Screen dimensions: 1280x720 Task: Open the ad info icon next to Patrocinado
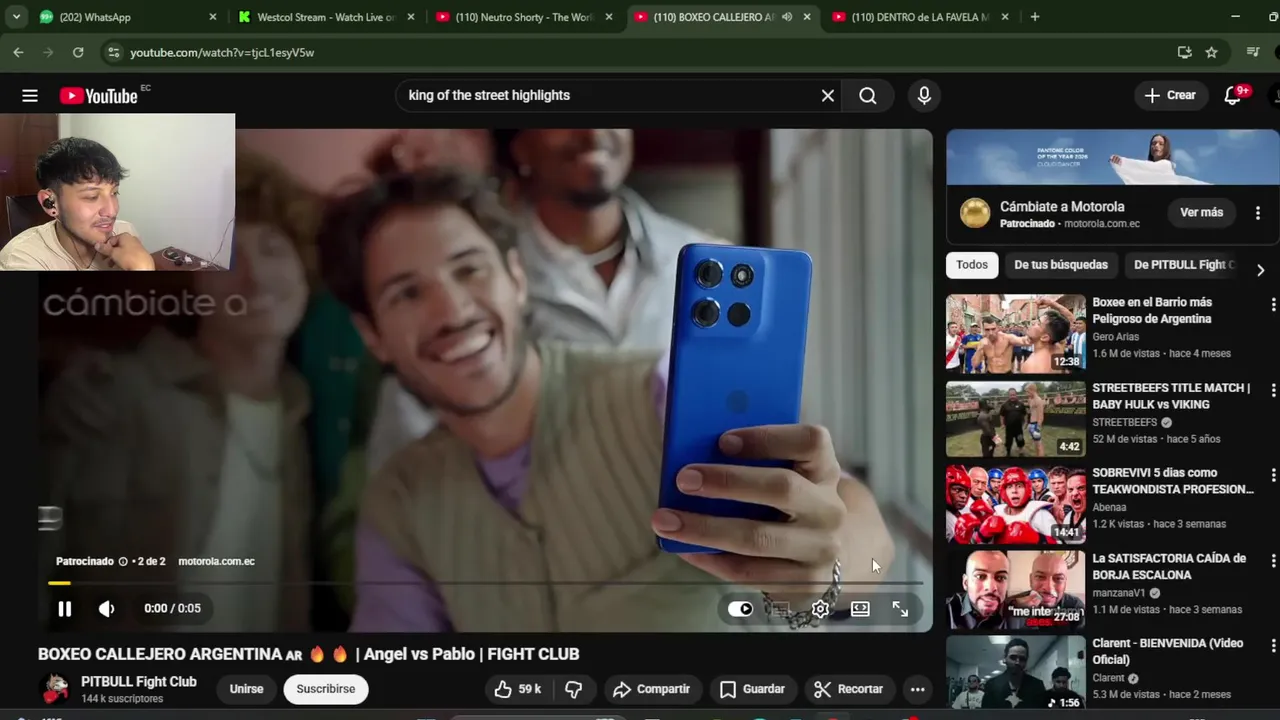[x=123, y=561]
